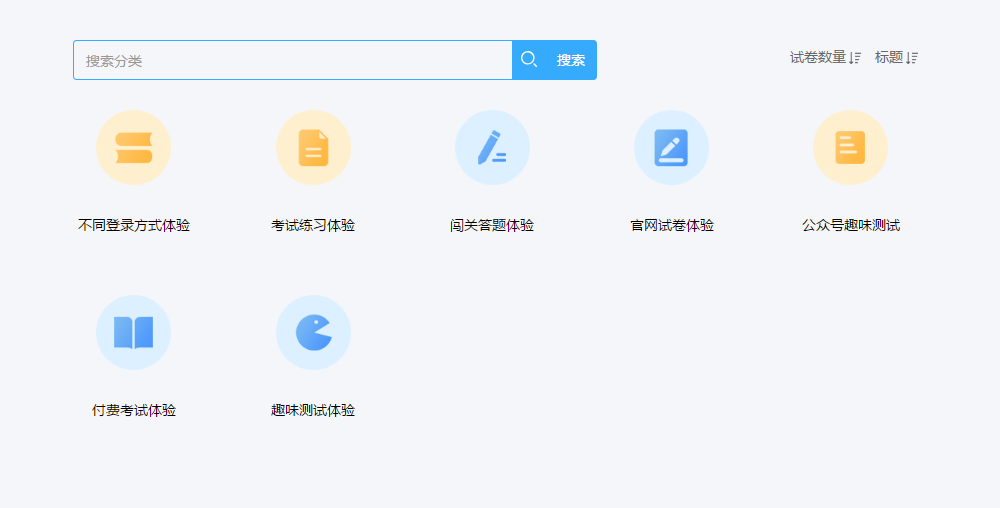Screen dimensions: 1000x508
Task: Select the 付费考试体验 label
Action: click(x=134, y=410)
